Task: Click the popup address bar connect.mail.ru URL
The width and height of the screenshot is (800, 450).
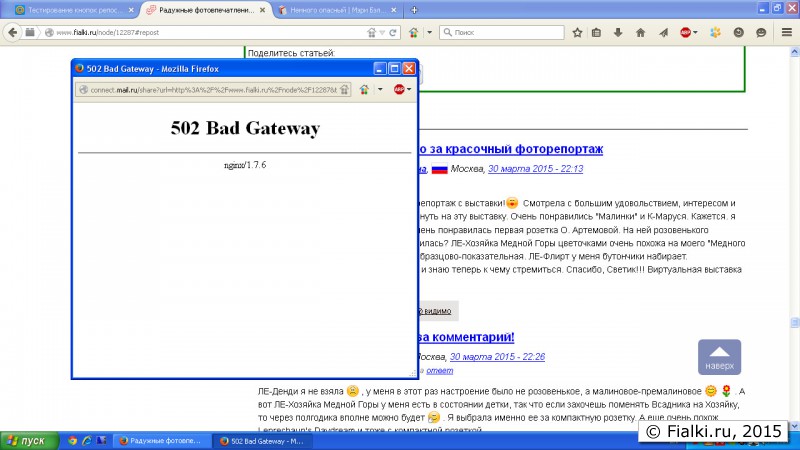Action: pos(213,90)
